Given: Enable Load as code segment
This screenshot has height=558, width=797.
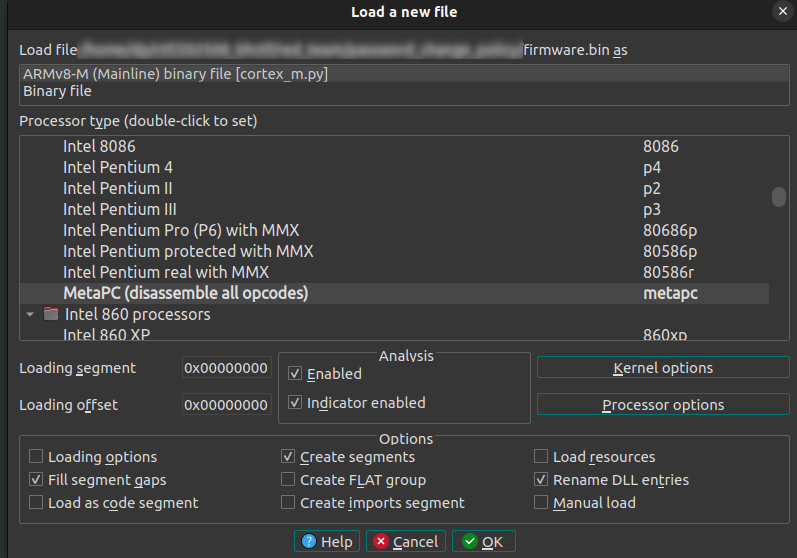Looking at the screenshot, I should [37, 503].
